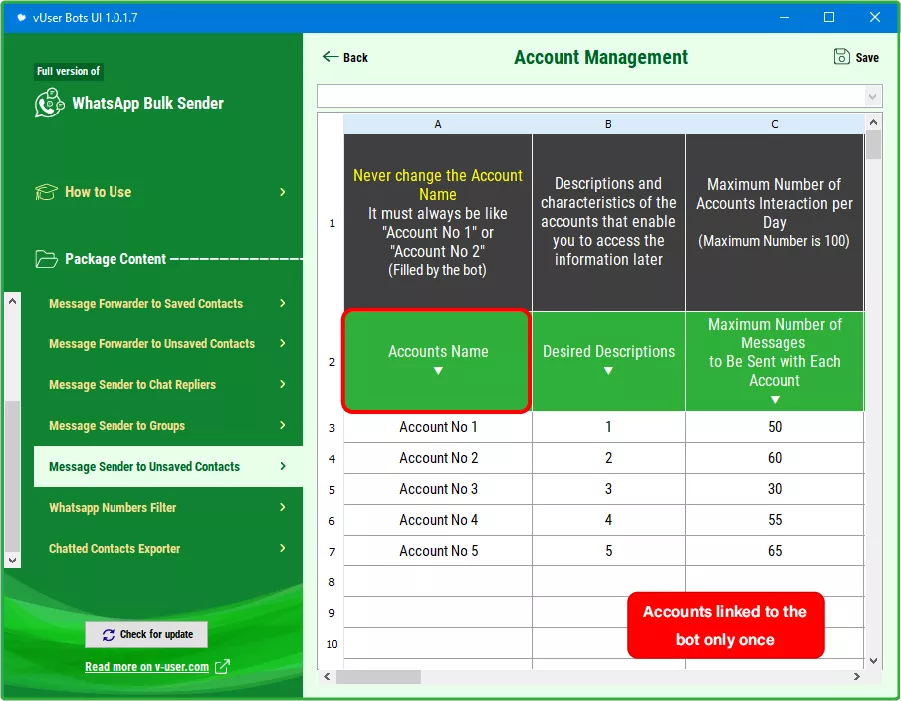Click the horizontal scrollbar right arrow
The width and height of the screenshot is (901, 701).
pos(856,676)
